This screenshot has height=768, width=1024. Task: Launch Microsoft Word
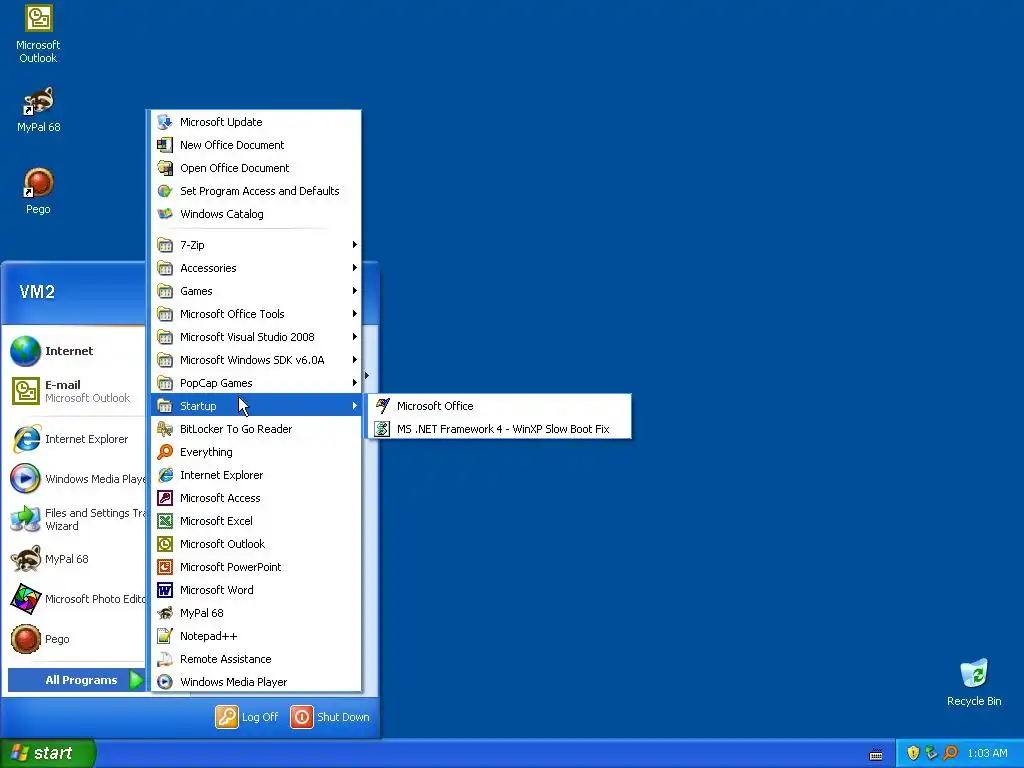[256, 590]
